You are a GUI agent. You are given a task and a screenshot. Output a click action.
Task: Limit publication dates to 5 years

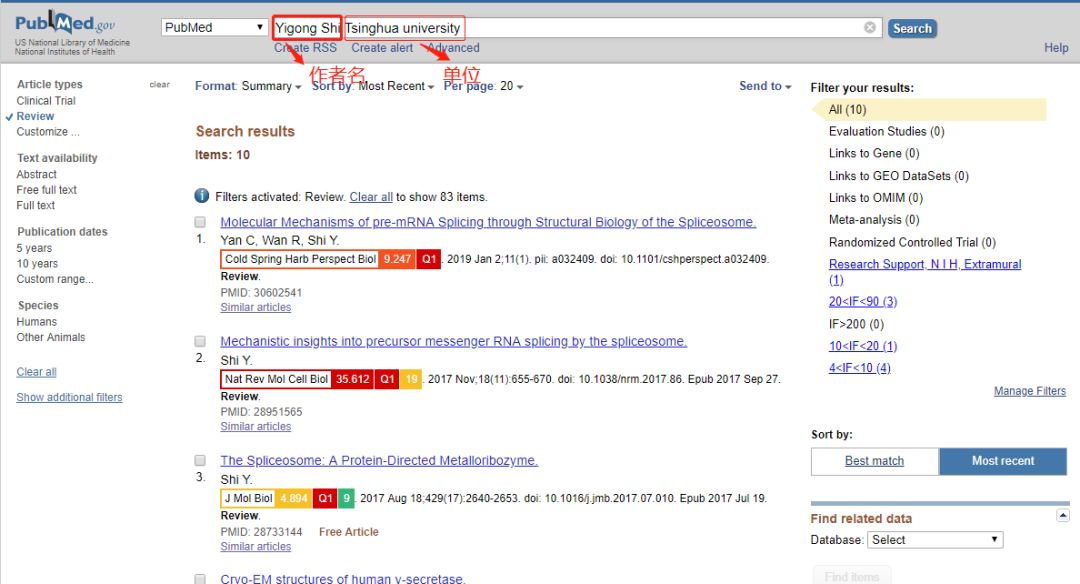(x=34, y=248)
